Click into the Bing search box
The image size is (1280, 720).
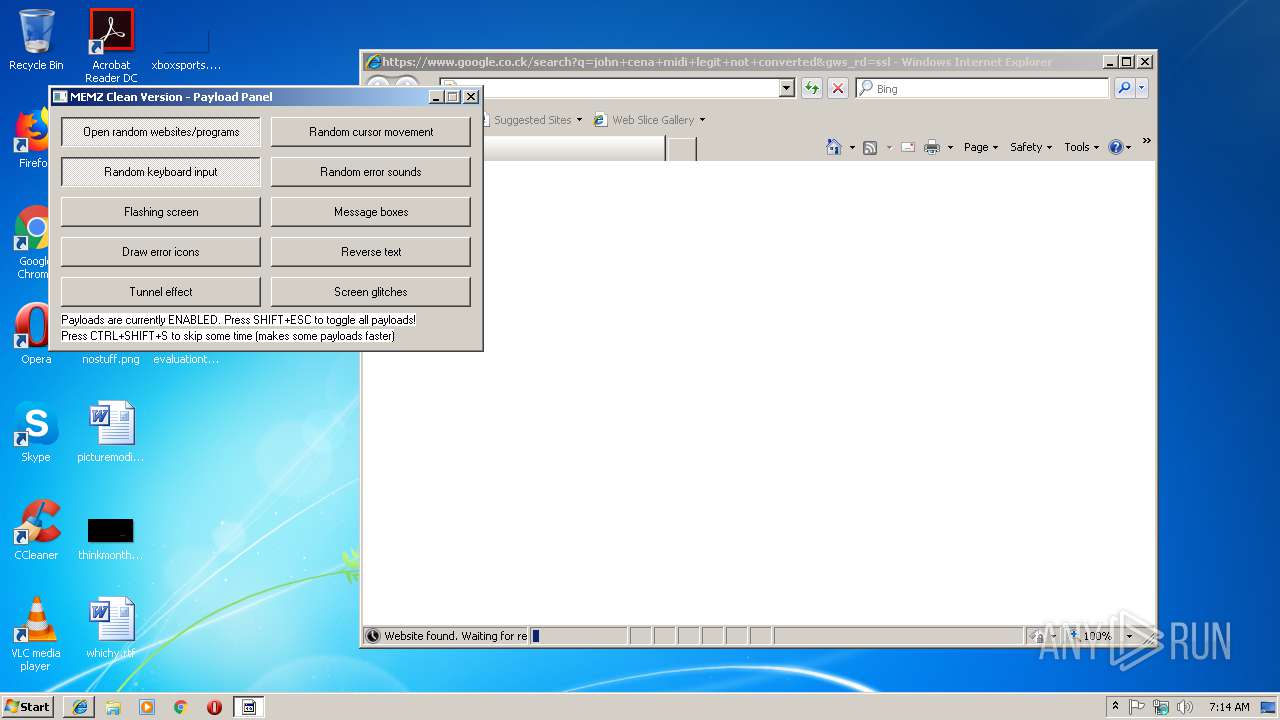(983, 88)
